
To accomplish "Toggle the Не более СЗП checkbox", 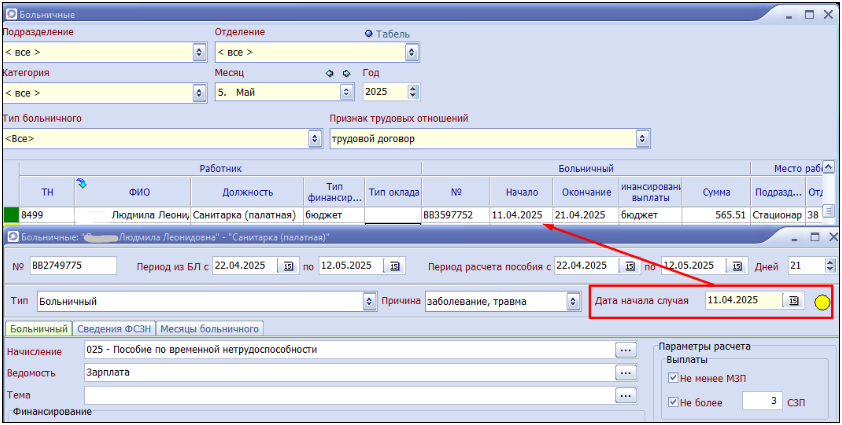I will click(x=673, y=400).
